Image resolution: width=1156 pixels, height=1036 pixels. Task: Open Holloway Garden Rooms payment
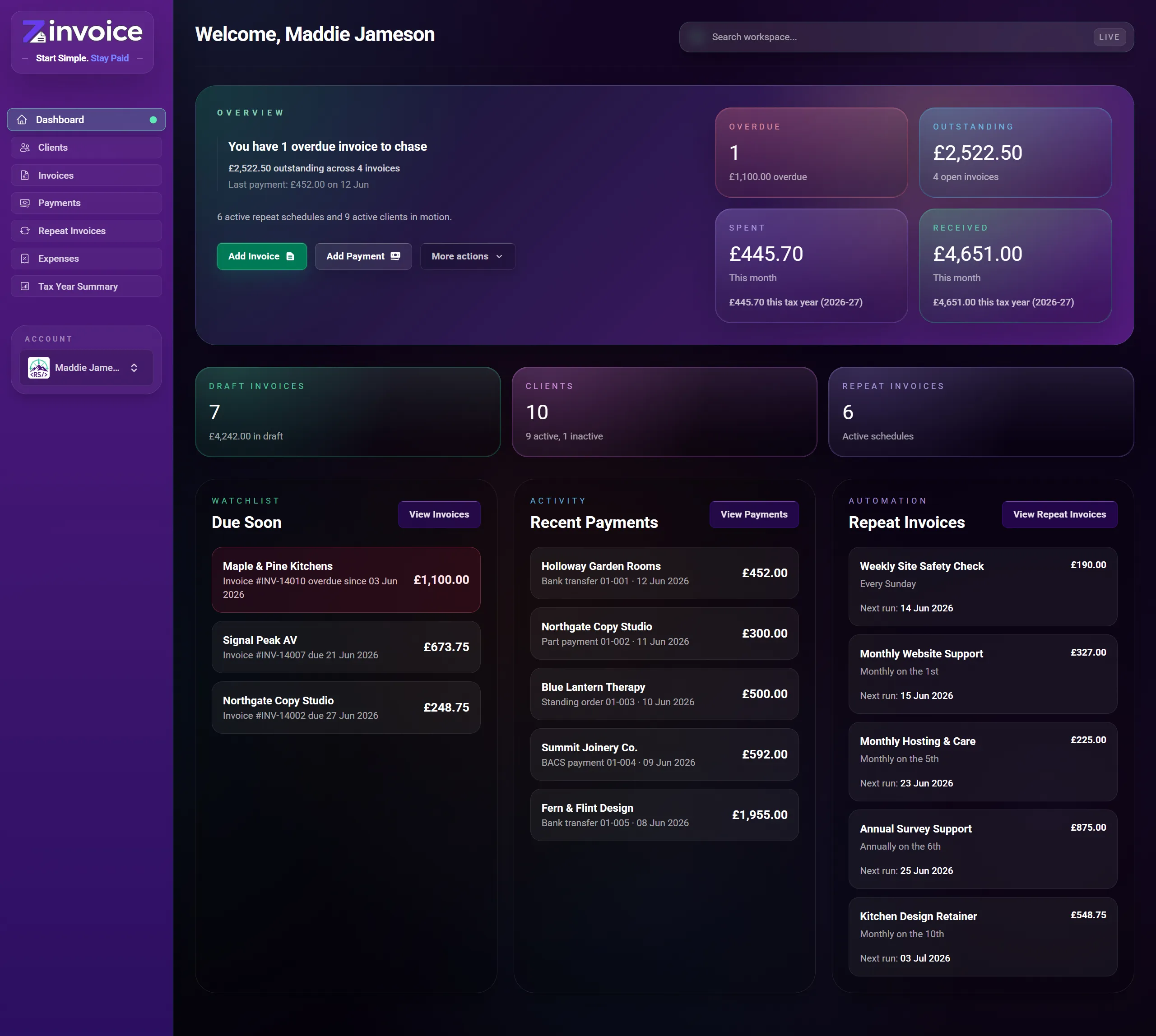[x=664, y=573]
